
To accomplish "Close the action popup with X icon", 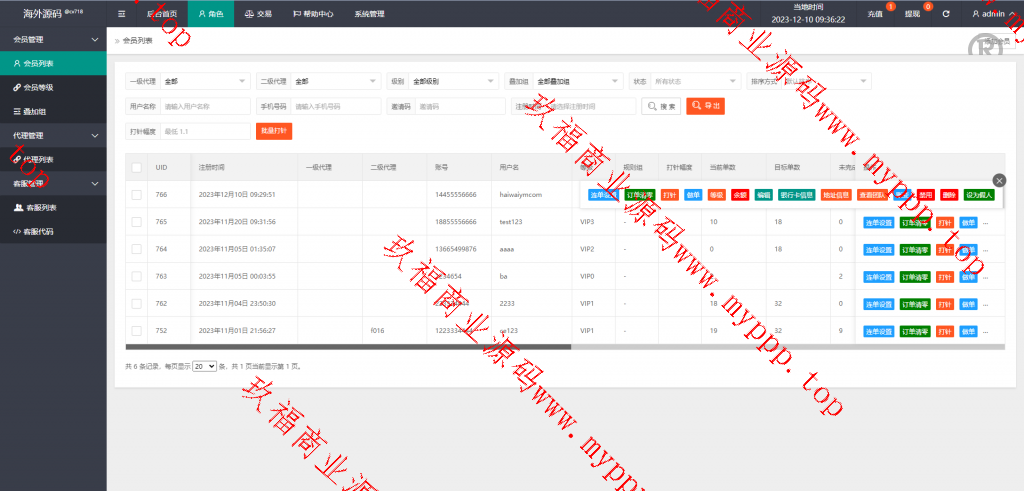I will point(999,180).
